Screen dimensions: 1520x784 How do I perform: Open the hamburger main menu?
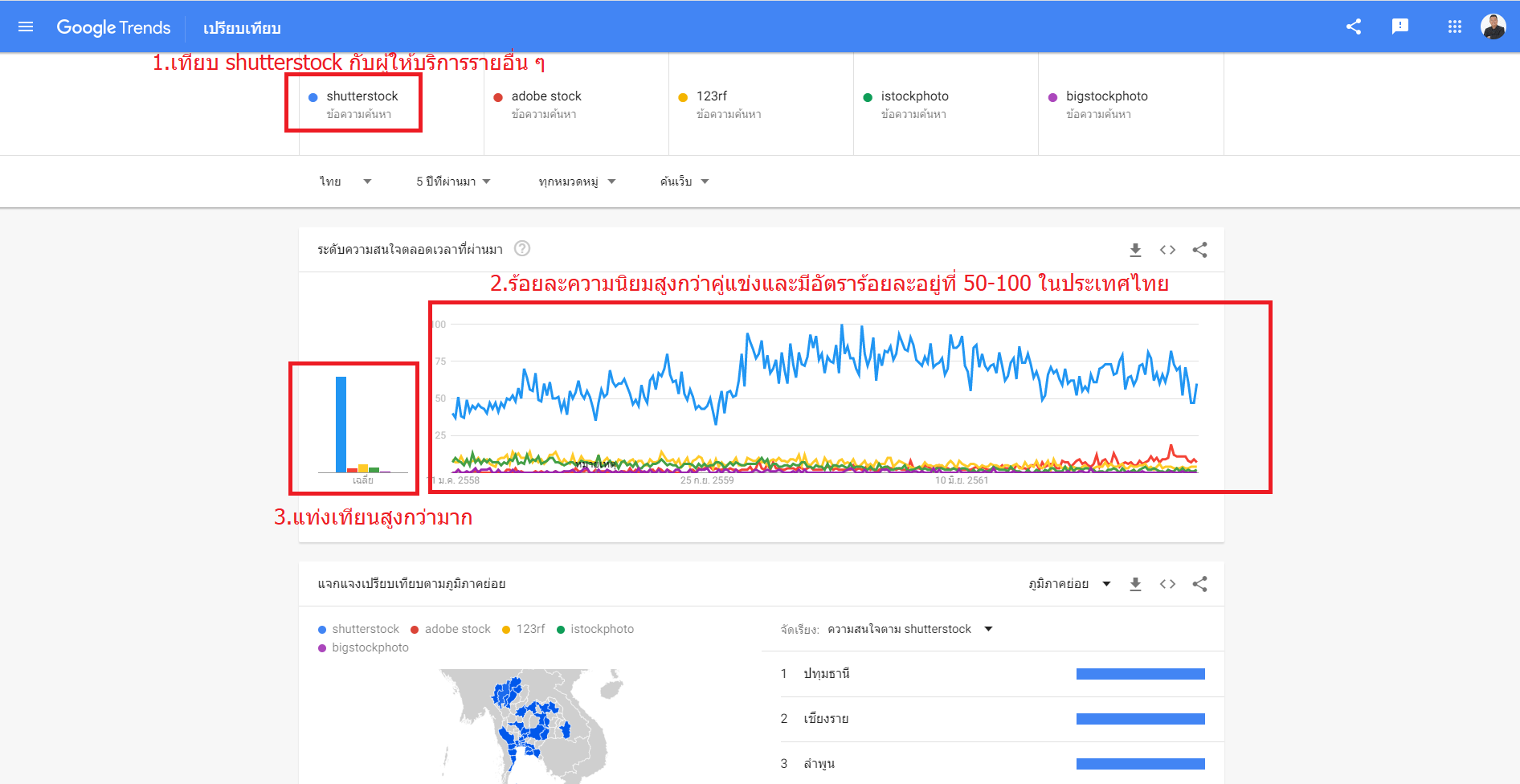pos(26,27)
